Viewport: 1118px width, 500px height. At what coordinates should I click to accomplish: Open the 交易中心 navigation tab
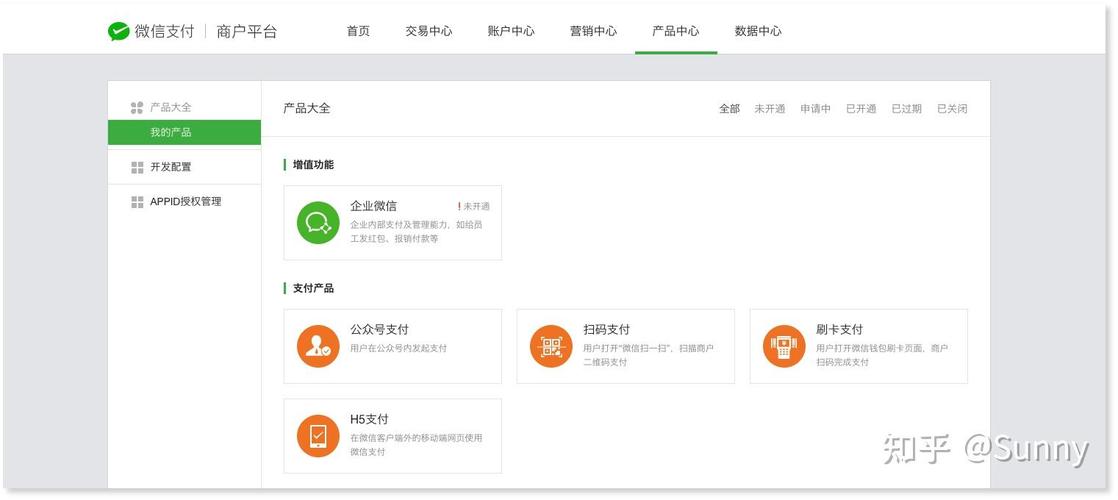[x=429, y=31]
